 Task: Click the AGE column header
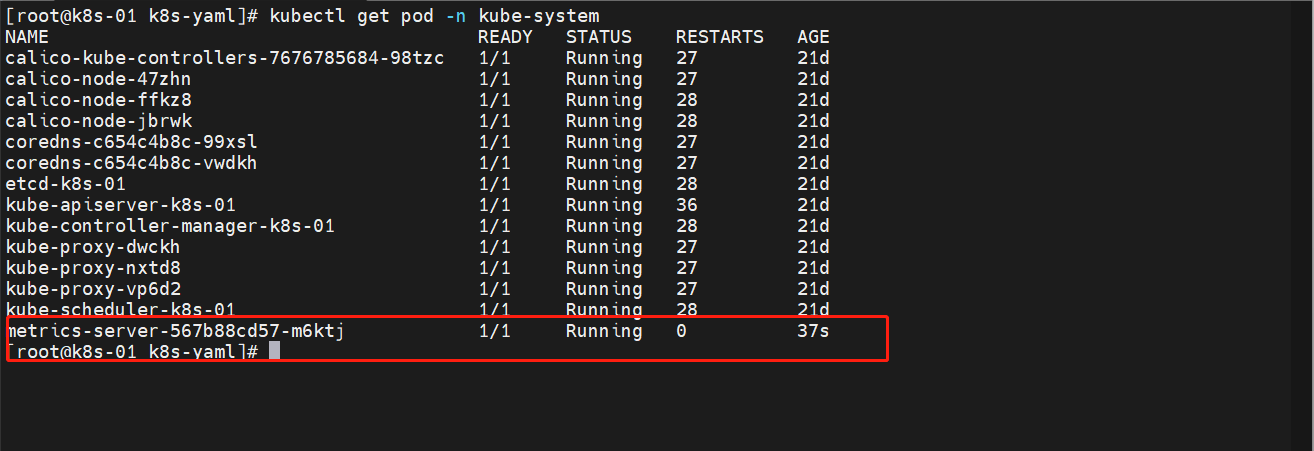pyautogui.click(x=813, y=37)
